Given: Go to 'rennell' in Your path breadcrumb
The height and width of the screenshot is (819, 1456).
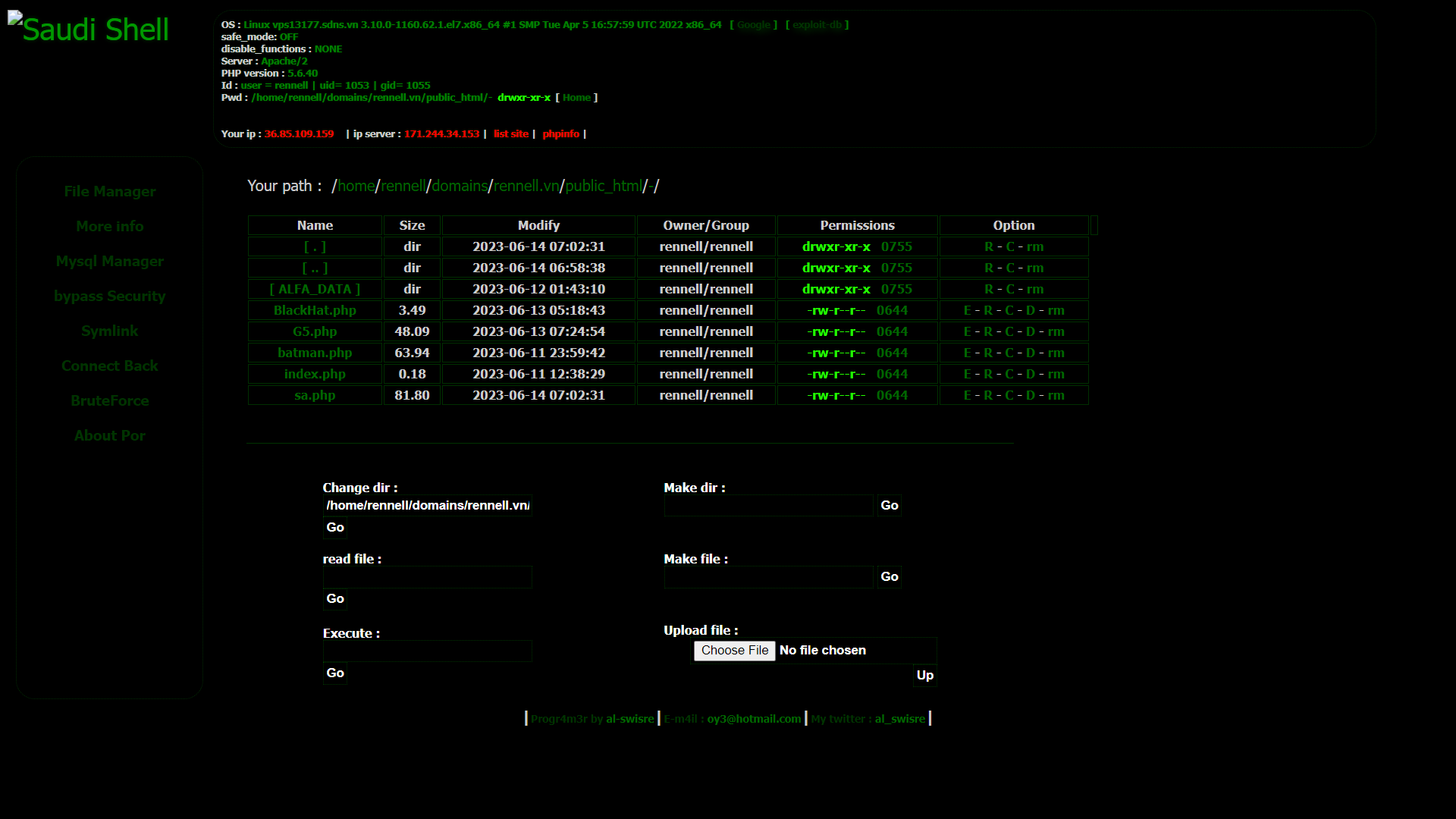Looking at the screenshot, I should click(403, 187).
